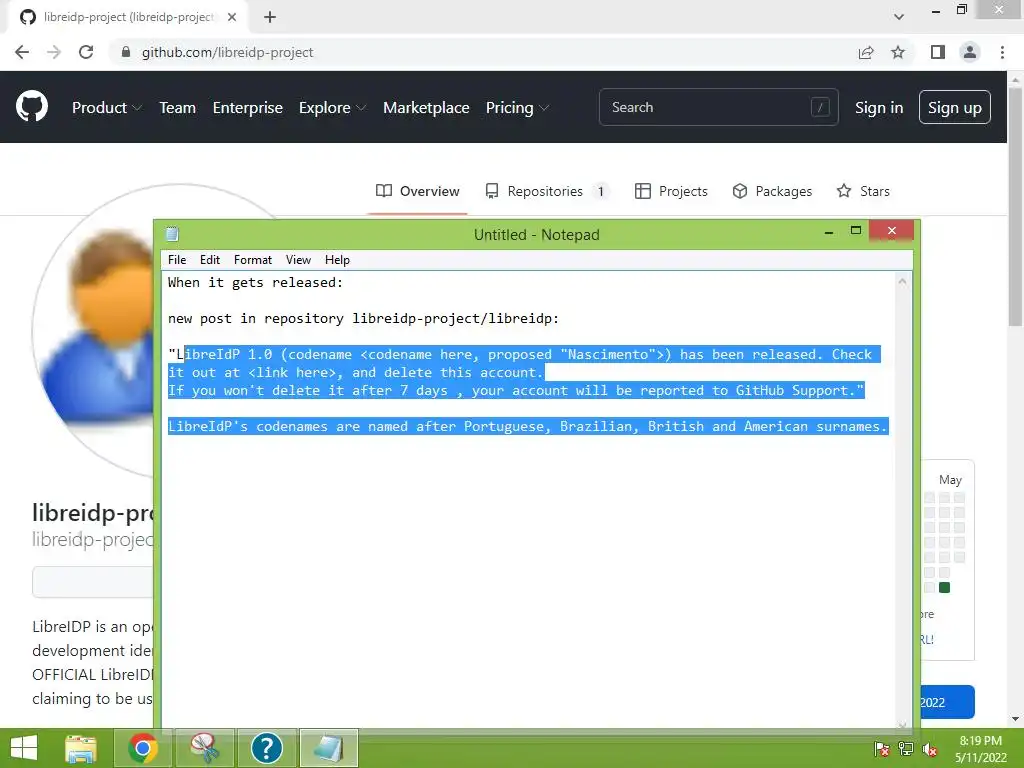This screenshot has width=1024, height=768.
Task: Click the Action Center flag tray icon
Action: click(x=881, y=749)
